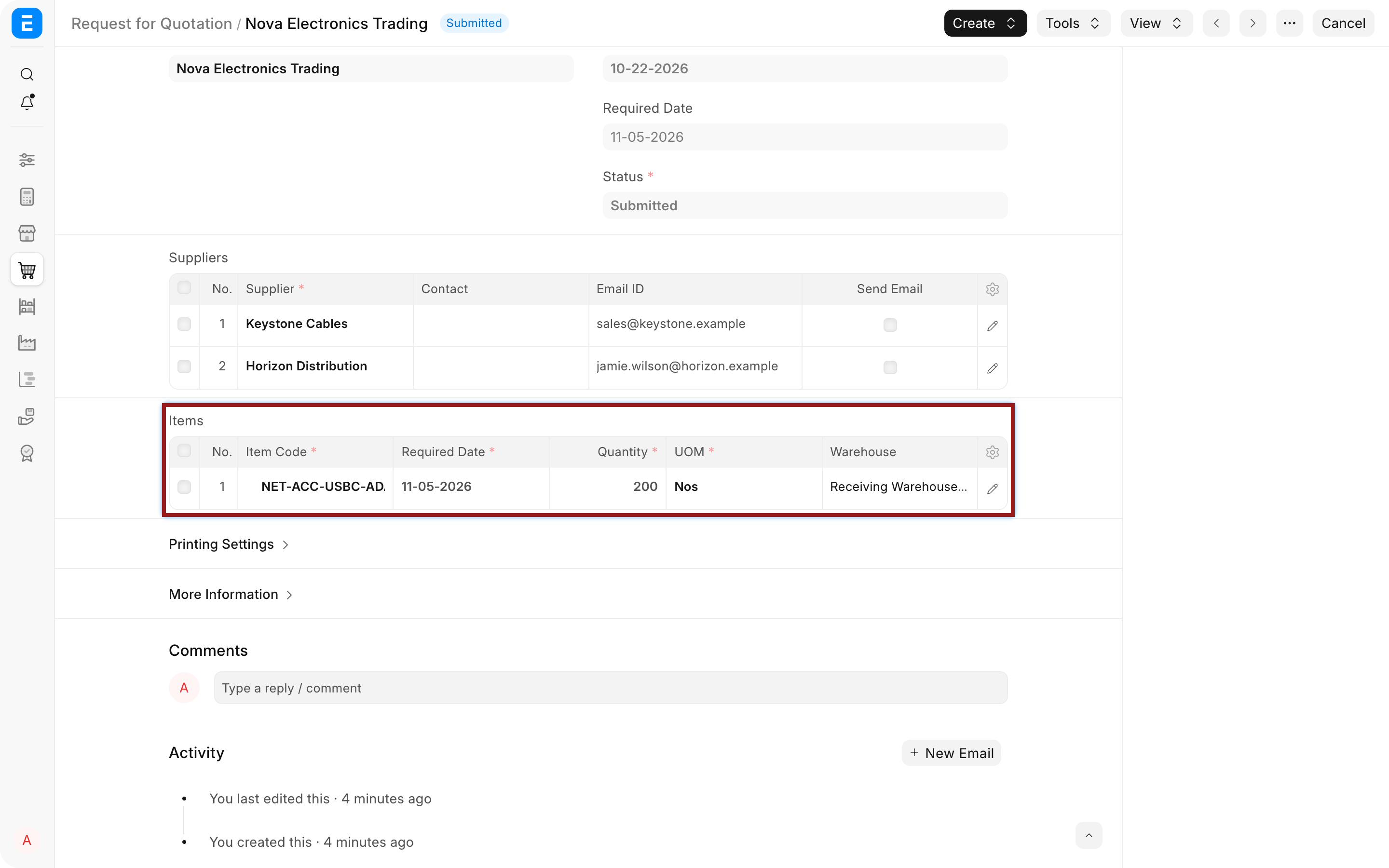Edit the Keystone Cables row pencil
Image resolution: width=1389 pixels, height=868 pixels.
pos(992,325)
